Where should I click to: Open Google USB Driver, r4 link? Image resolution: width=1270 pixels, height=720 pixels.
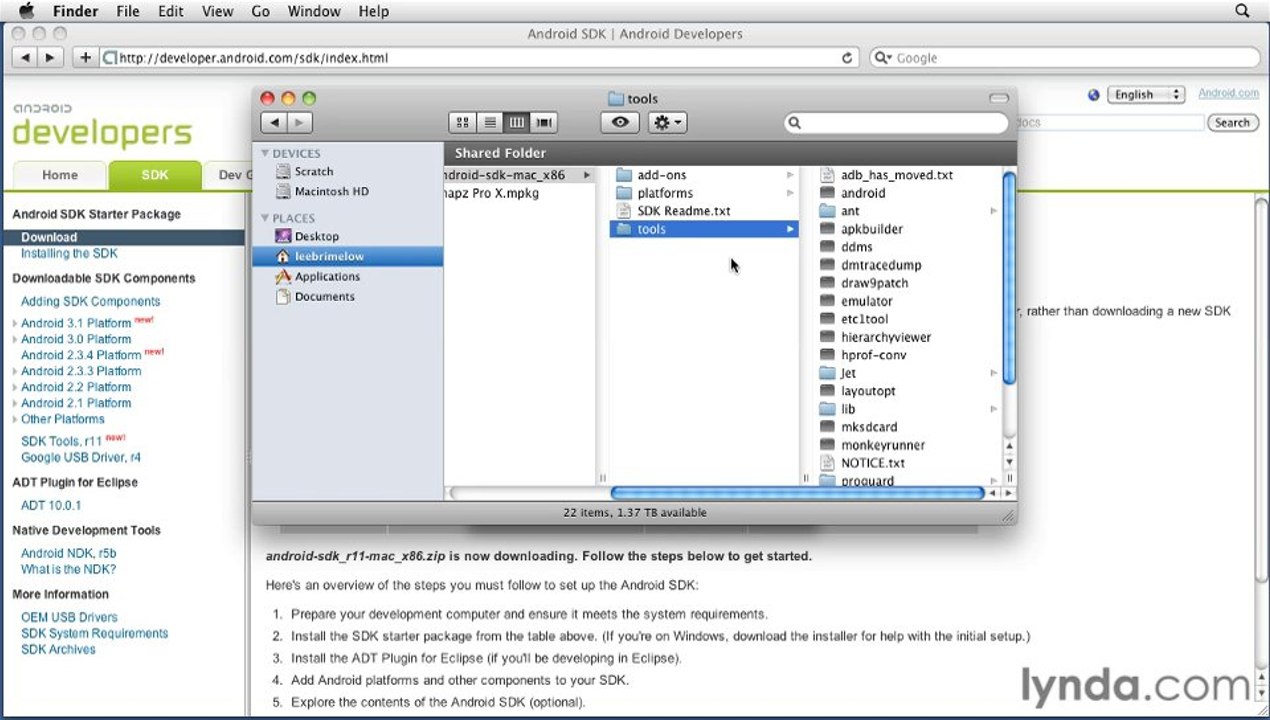coord(81,457)
